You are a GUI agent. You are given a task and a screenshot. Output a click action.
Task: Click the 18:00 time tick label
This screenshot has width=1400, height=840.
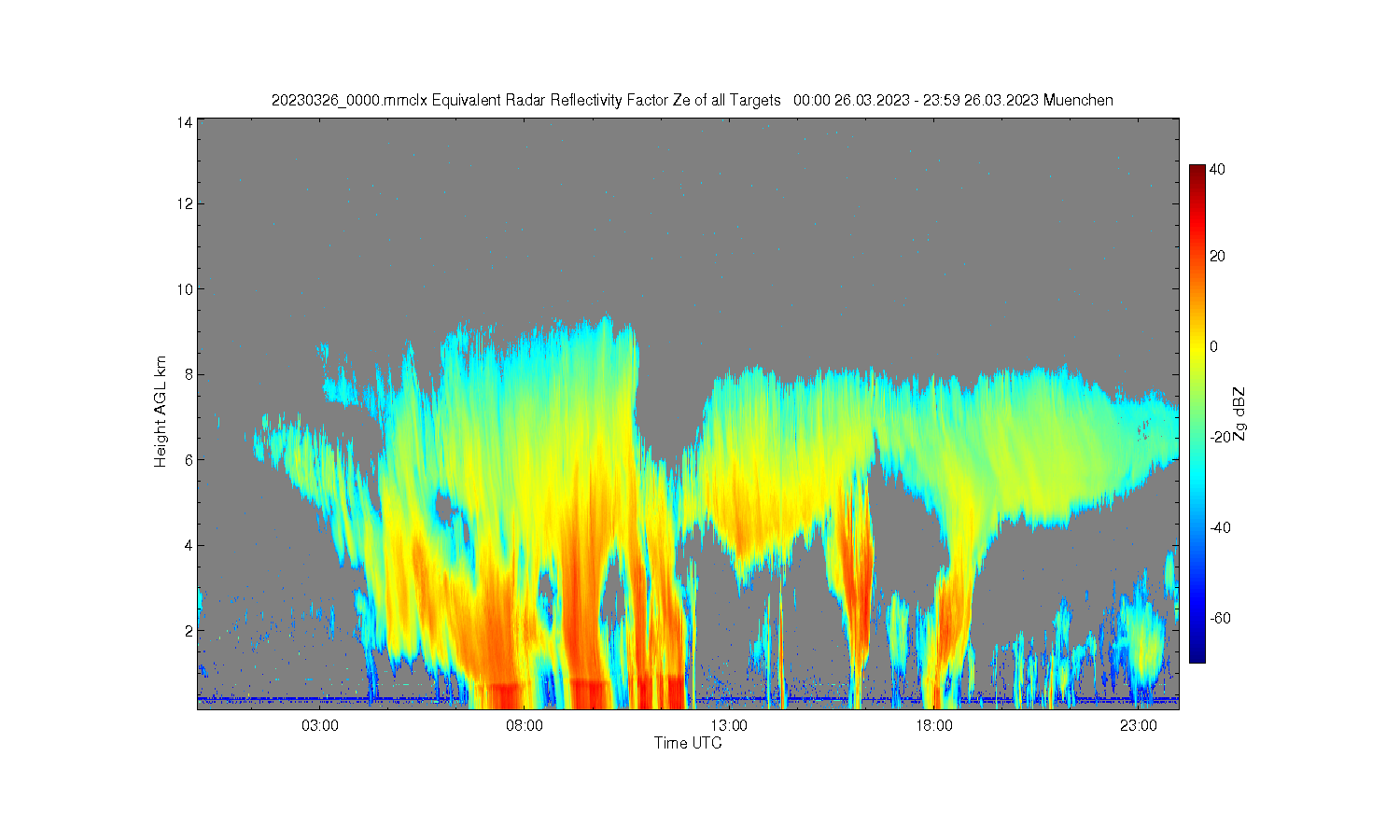coord(933,725)
